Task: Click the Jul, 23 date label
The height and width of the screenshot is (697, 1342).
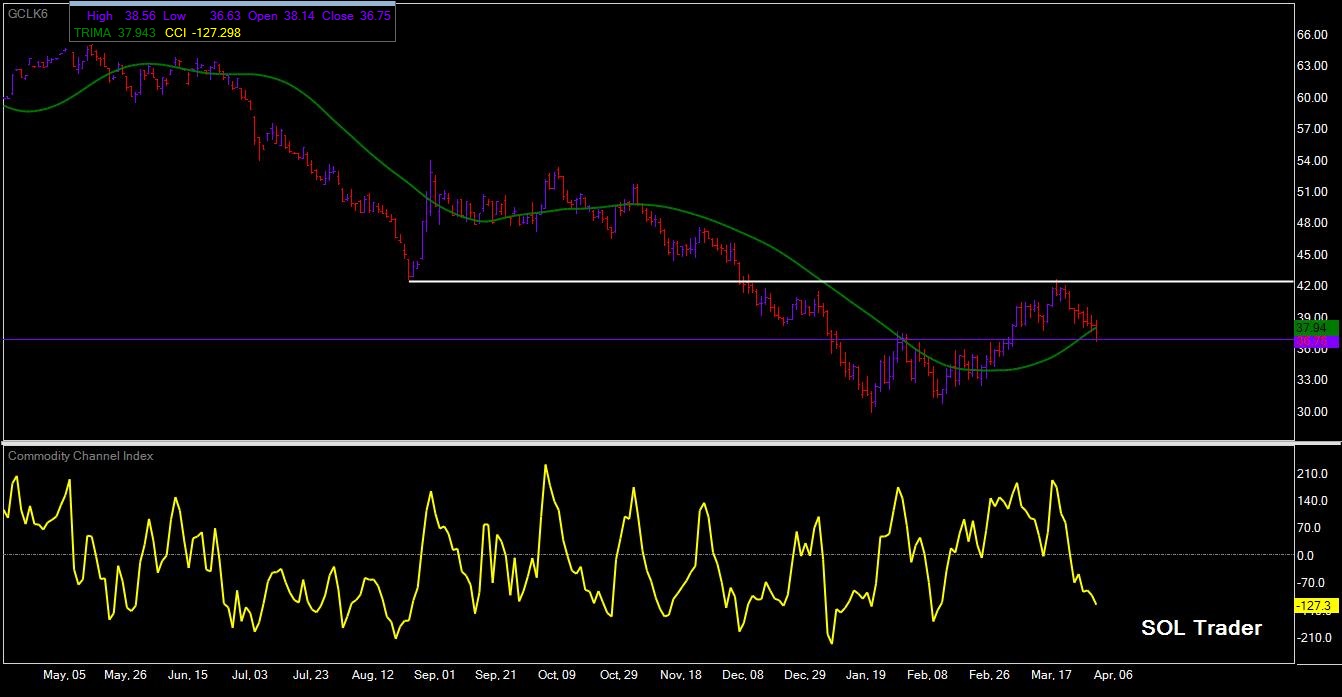Action: pyautogui.click(x=310, y=676)
